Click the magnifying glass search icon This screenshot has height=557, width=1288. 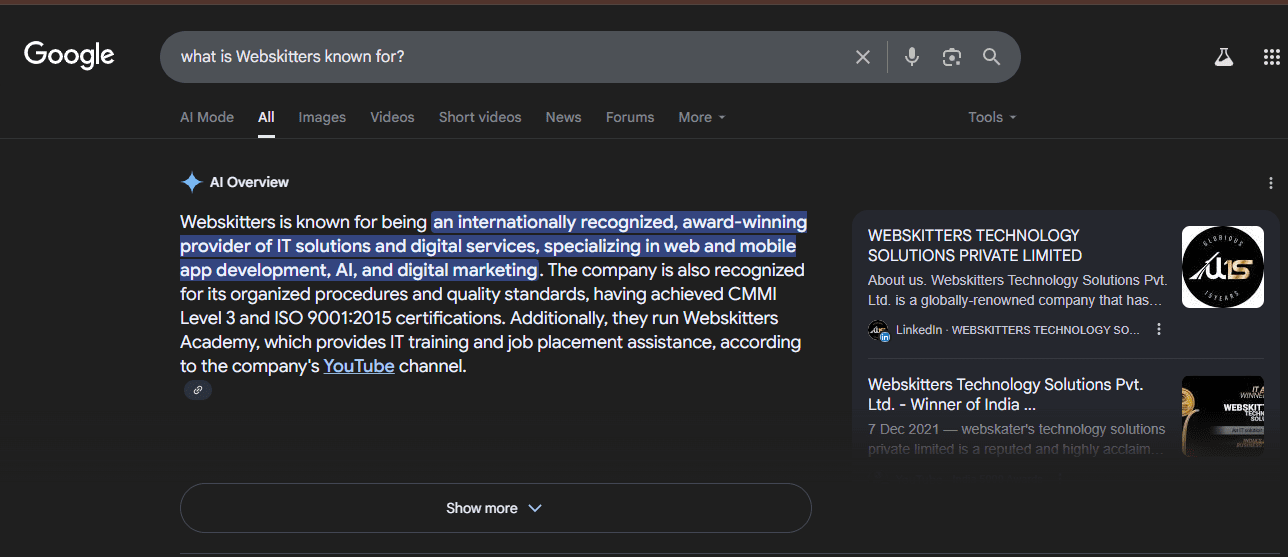tap(991, 57)
